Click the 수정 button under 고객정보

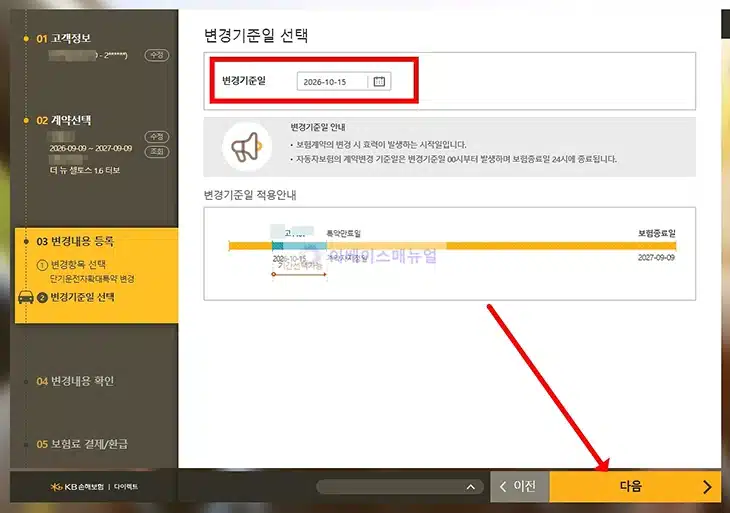pos(156,55)
